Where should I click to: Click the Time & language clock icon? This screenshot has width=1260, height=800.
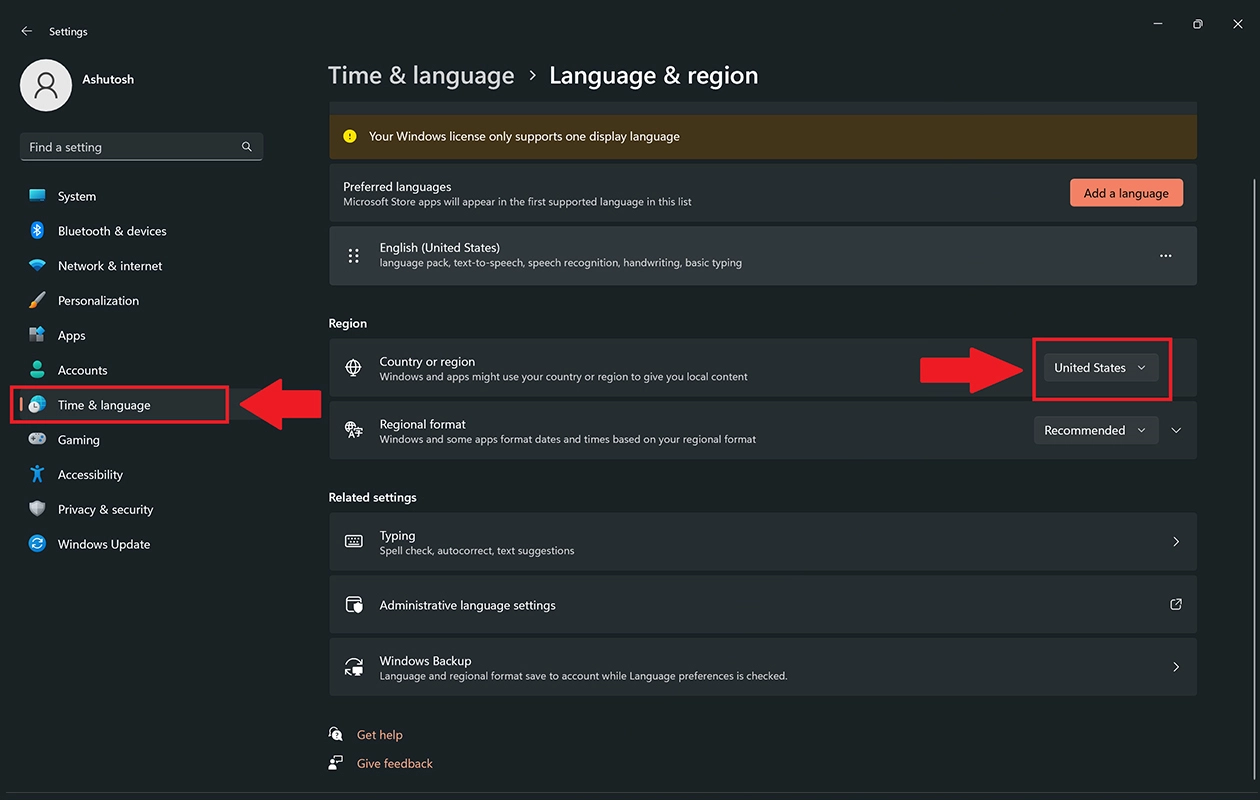pos(37,405)
